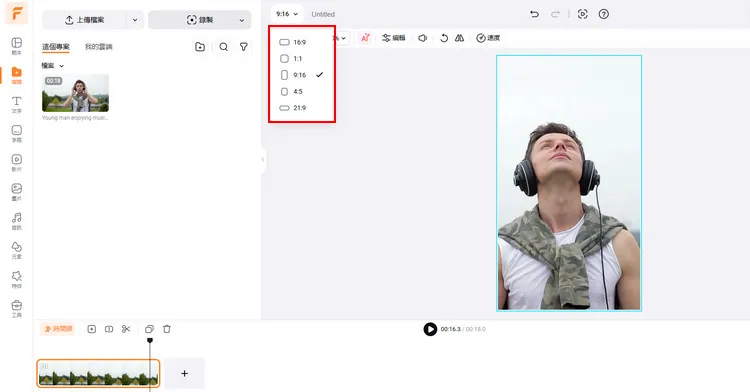The width and height of the screenshot is (750, 392).
Task: Redo the last undone action
Action: [555, 14]
